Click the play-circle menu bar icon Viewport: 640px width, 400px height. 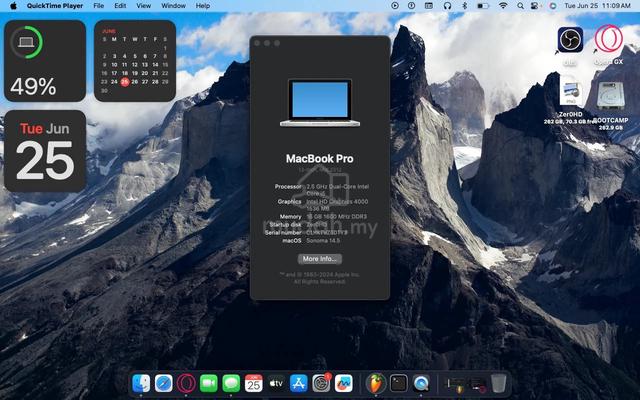(394, 6)
